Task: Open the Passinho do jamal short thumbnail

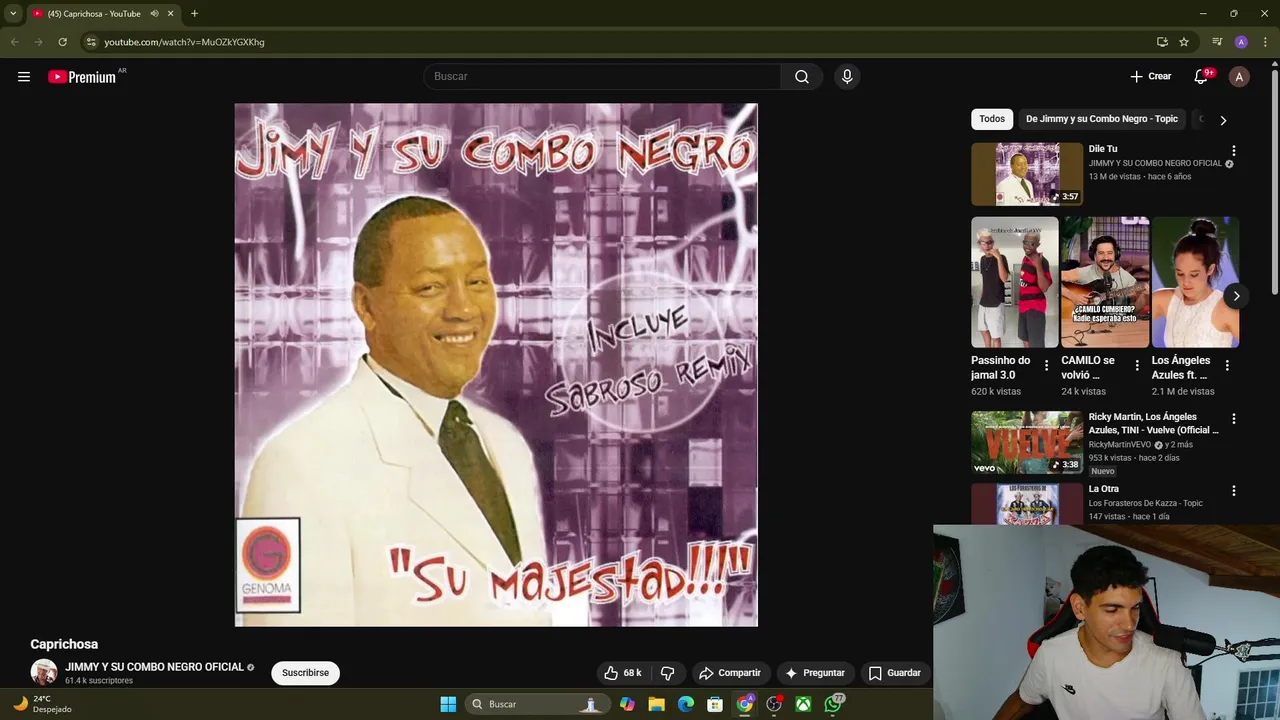Action: click(1014, 282)
